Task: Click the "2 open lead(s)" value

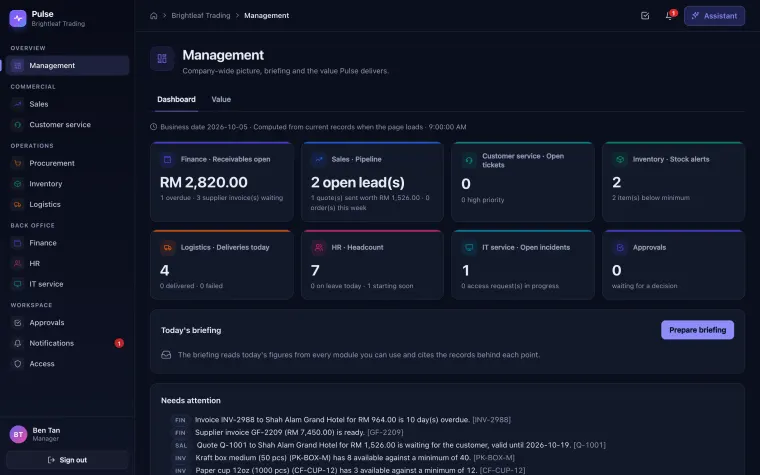Action: pyautogui.click(x=358, y=182)
